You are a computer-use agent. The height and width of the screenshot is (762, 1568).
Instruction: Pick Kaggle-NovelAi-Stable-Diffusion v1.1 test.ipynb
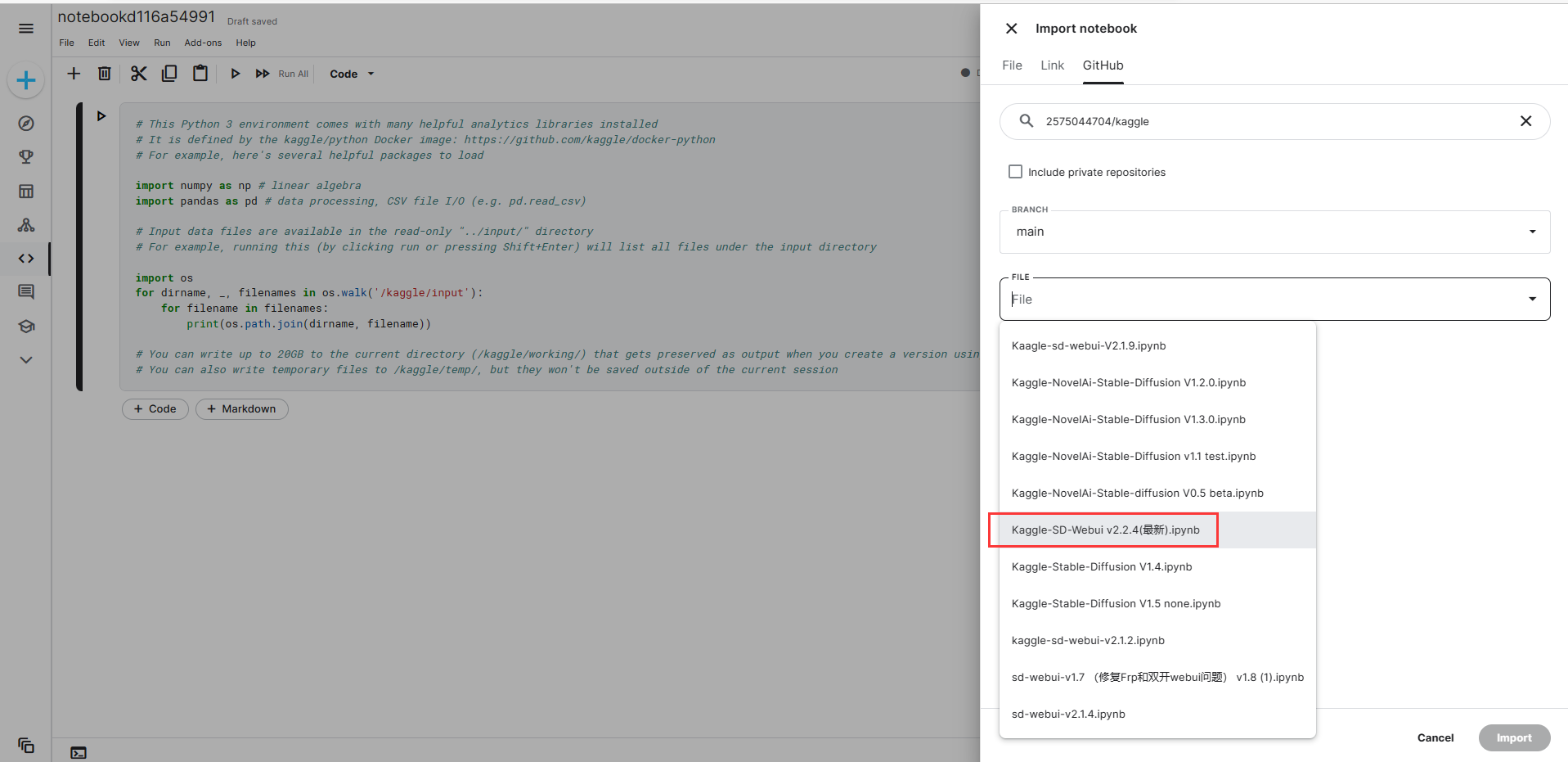1157,457
